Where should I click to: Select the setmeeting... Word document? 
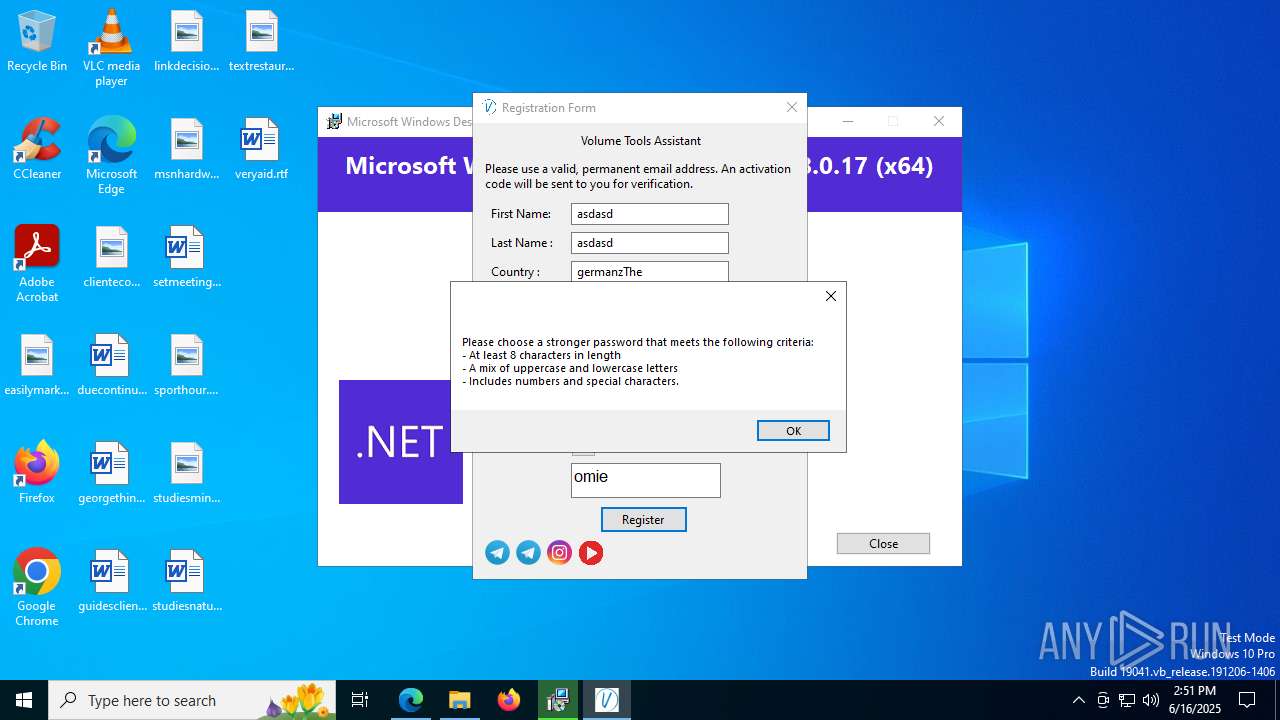coord(186,257)
